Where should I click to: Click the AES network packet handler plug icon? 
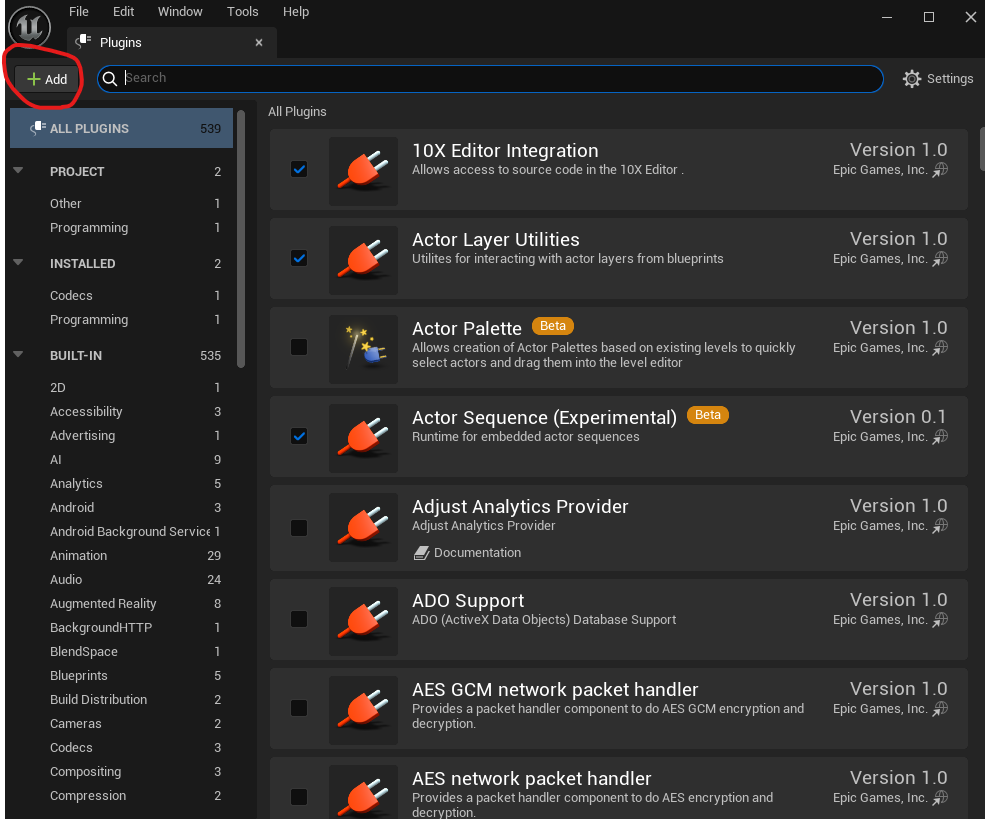[x=363, y=793]
